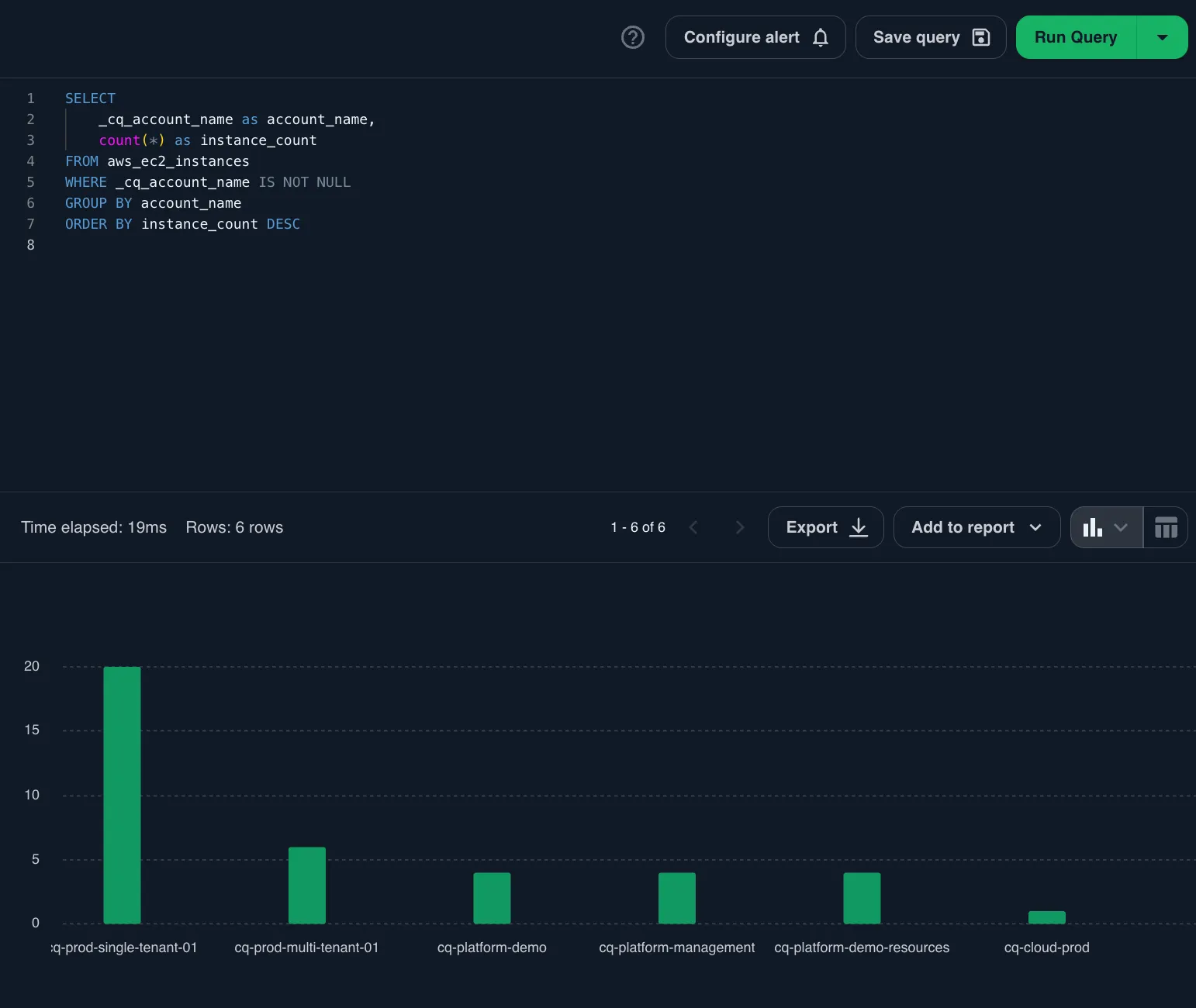This screenshot has width=1196, height=1008.
Task: Click the Run Query button
Action: 1076,36
